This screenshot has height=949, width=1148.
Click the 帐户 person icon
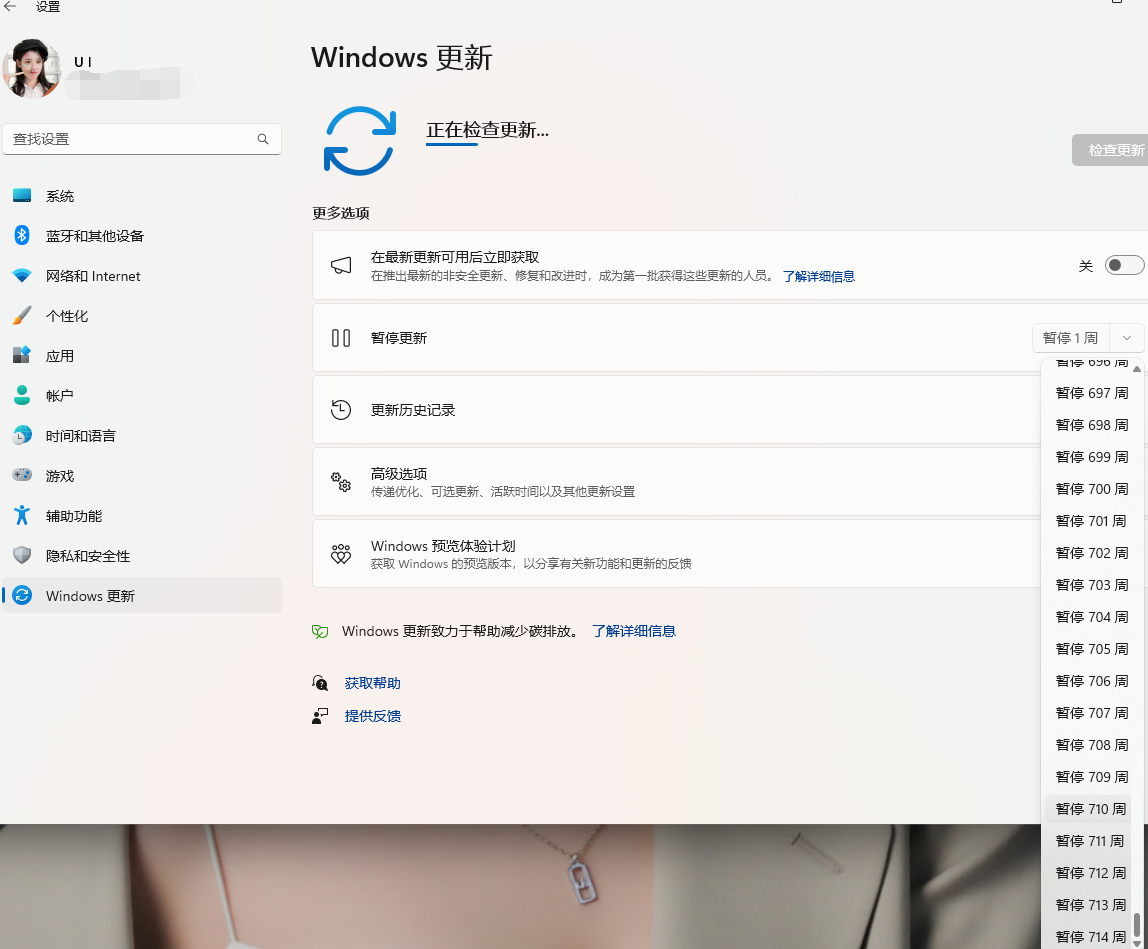[x=22, y=395]
